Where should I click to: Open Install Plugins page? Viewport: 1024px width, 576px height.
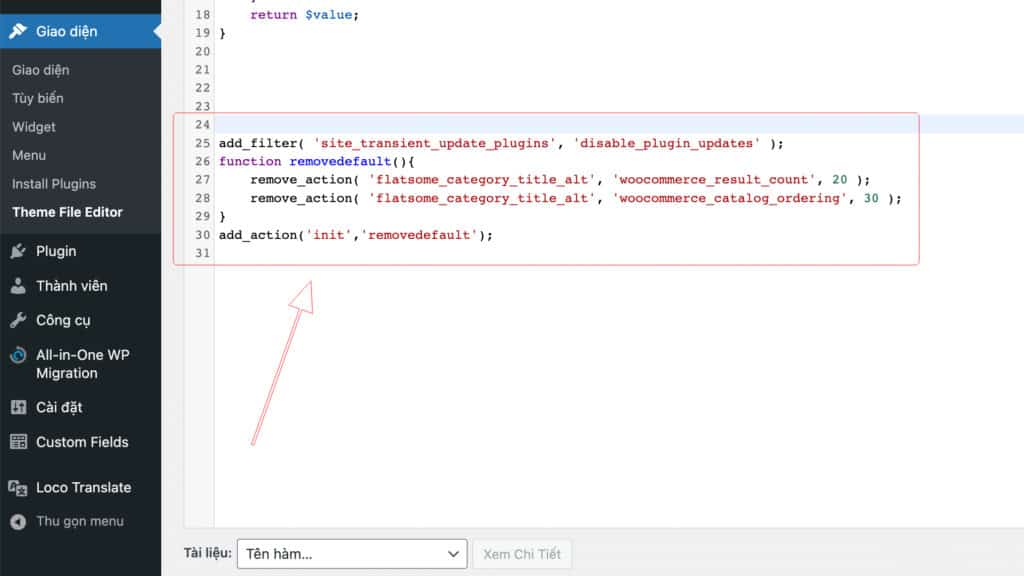[x=54, y=184]
